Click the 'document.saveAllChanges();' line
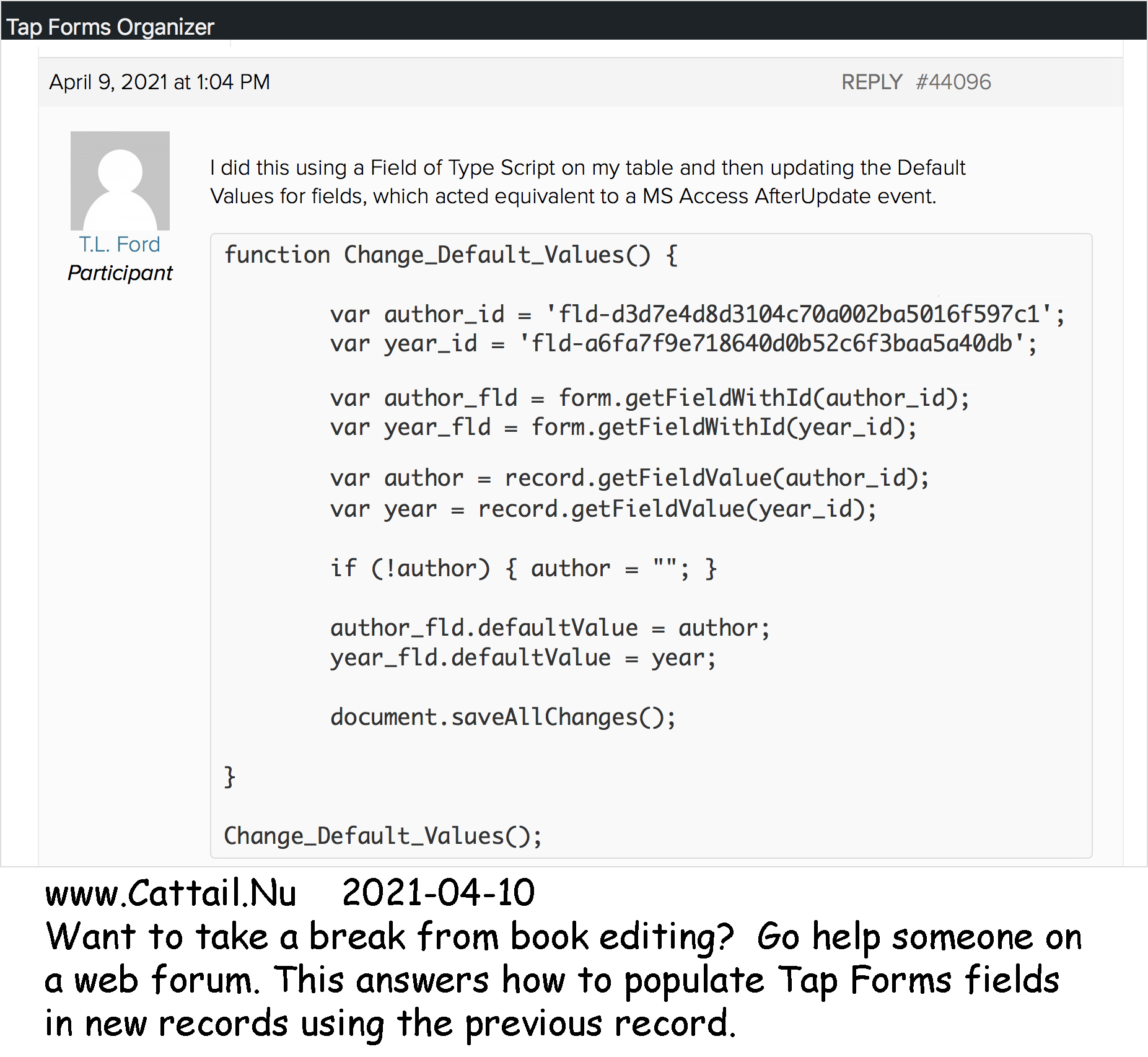This screenshot has width=1148, height=1057. pos(503,717)
